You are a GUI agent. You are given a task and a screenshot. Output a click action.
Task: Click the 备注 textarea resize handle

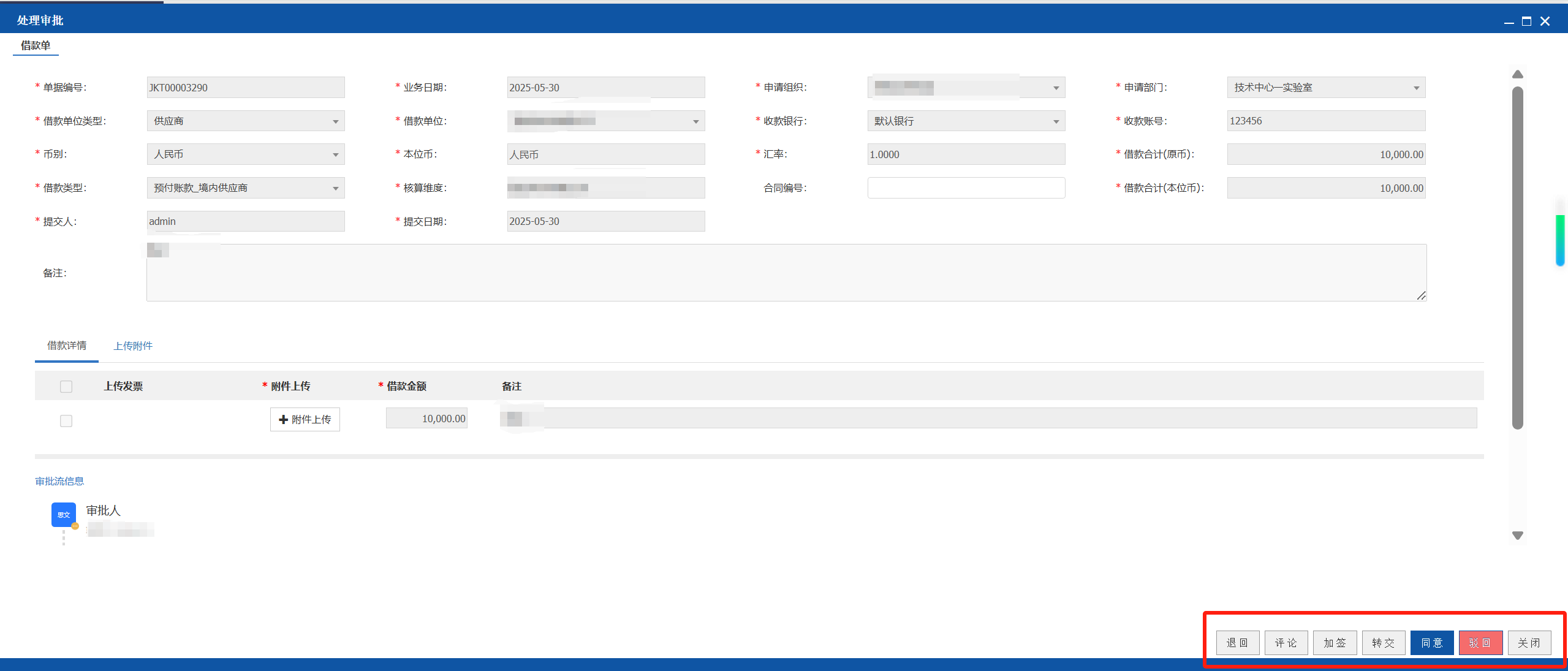click(1421, 295)
